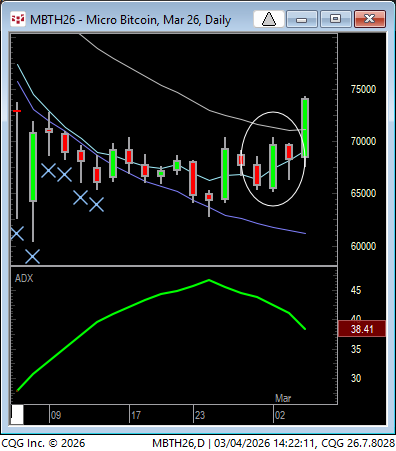Click the status text MBTH26,D timestamp
The image size is (396, 451).
click(x=274, y=443)
